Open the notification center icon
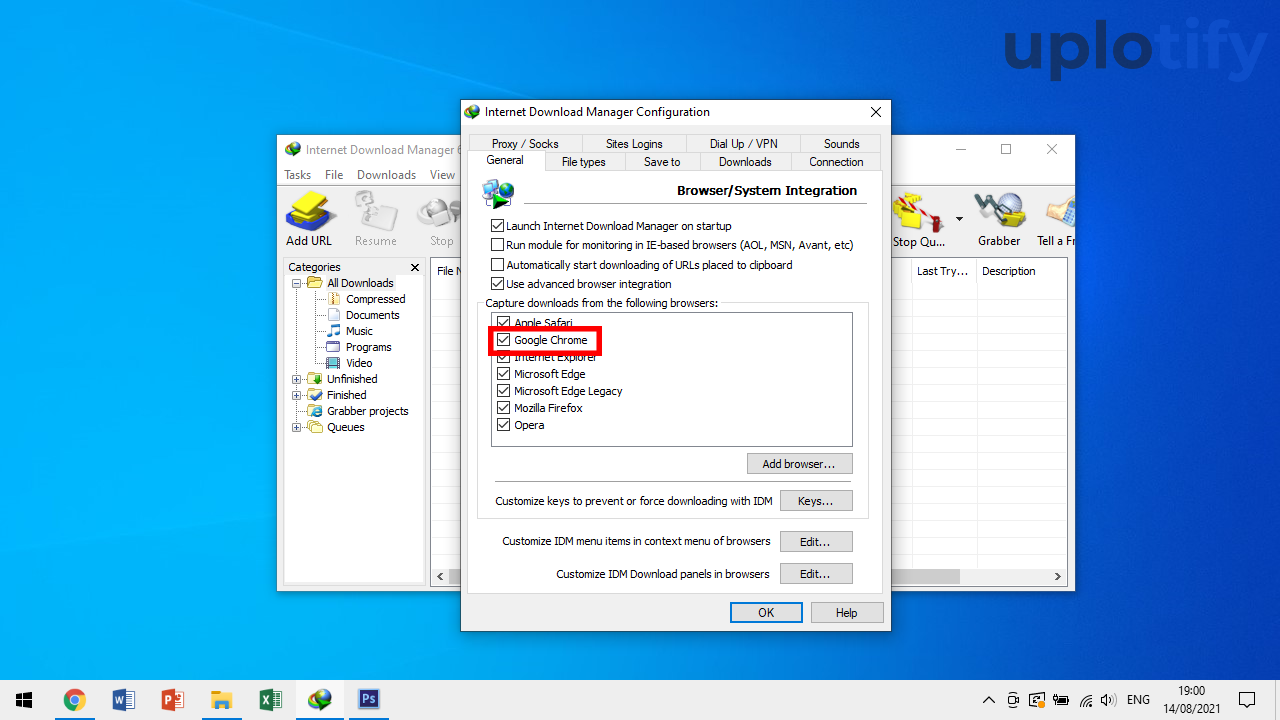The width and height of the screenshot is (1280, 720). click(x=1247, y=700)
